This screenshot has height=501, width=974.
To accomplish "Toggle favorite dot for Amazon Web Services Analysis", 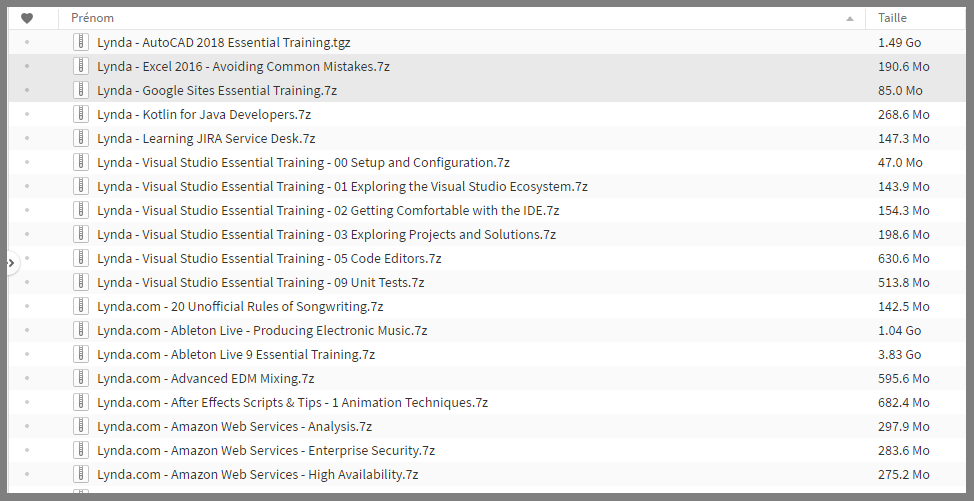I will coord(27,426).
